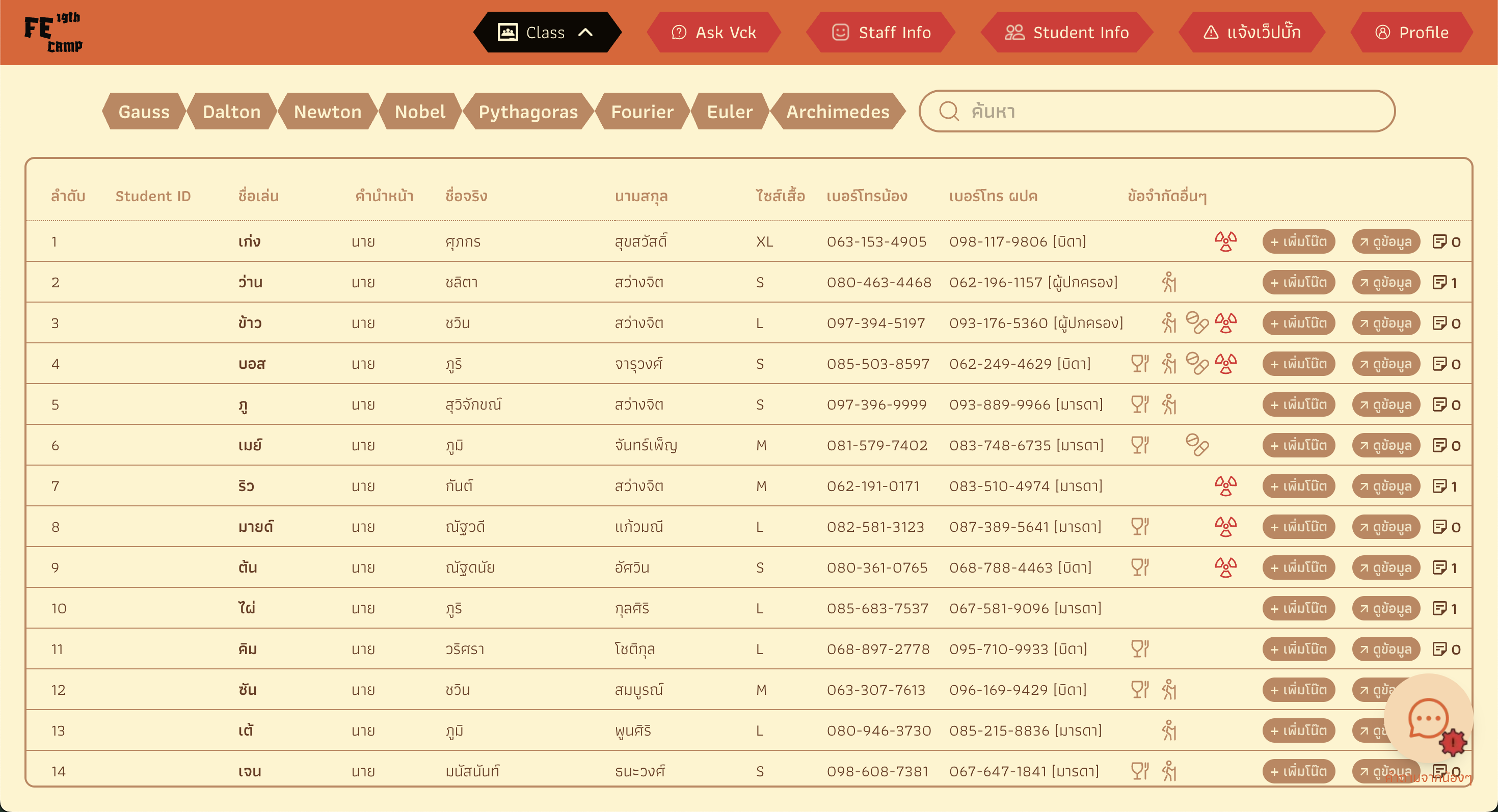Click the pill medicine icon in ข้าว's row
Screen dimensions: 1498x812
pos(1197,322)
